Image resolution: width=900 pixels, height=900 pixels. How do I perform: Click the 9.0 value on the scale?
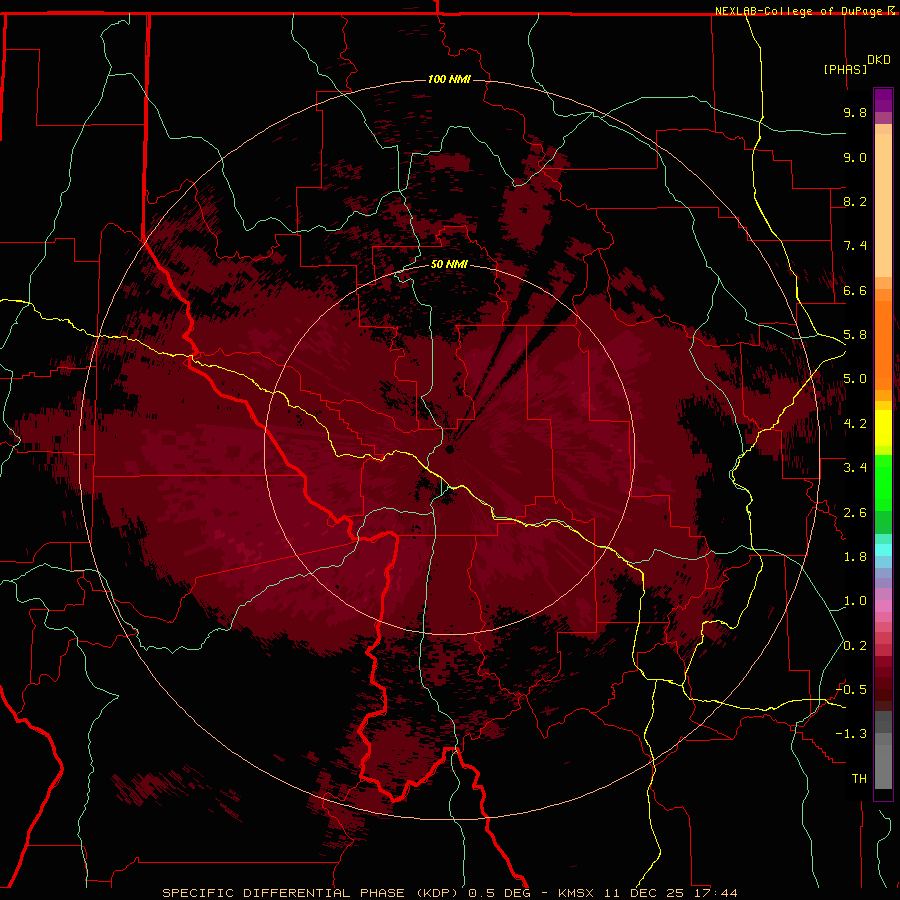(855, 157)
